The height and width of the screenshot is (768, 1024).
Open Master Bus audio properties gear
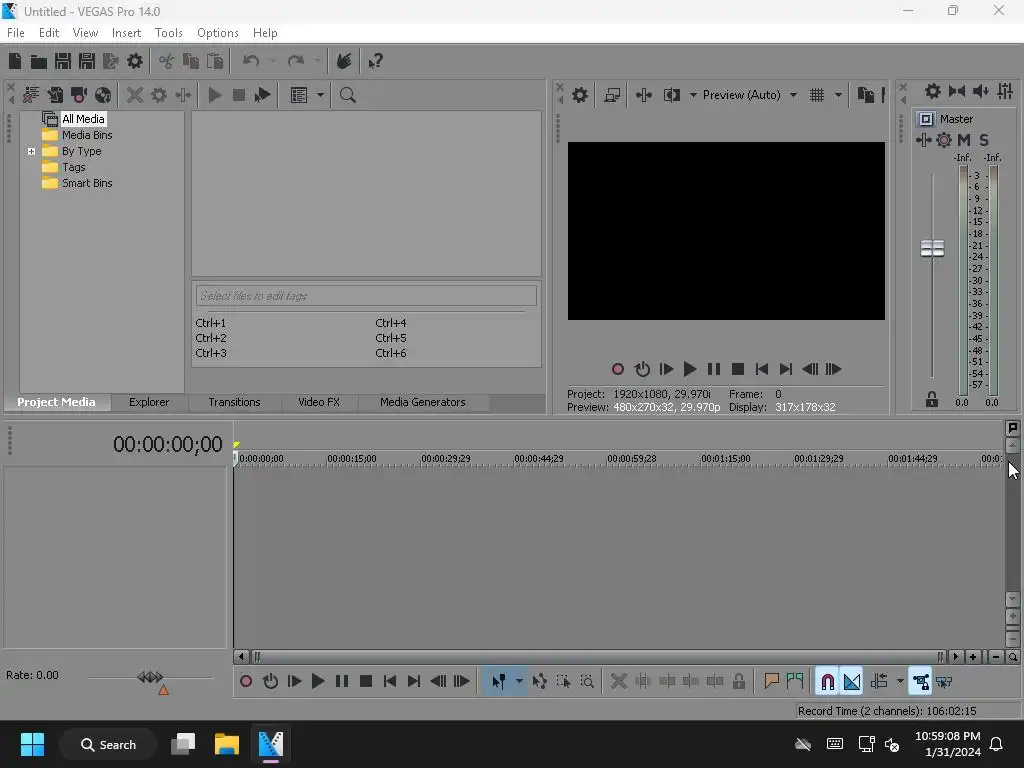pyautogui.click(x=933, y=91)
